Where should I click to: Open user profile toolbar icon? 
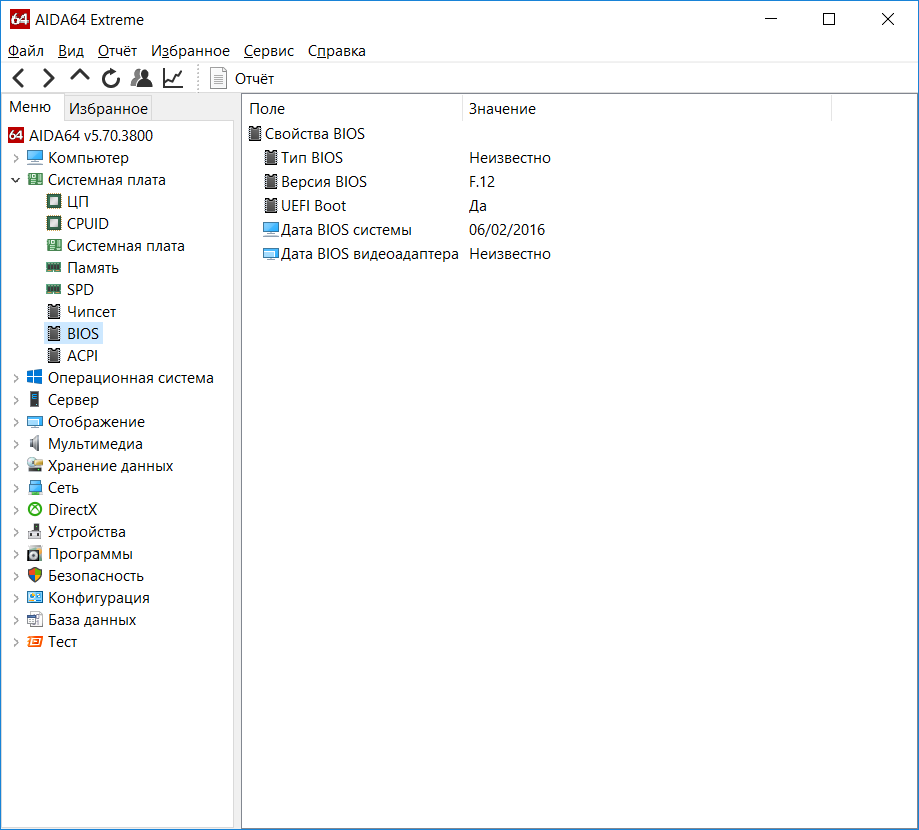(x=141, y=78)
